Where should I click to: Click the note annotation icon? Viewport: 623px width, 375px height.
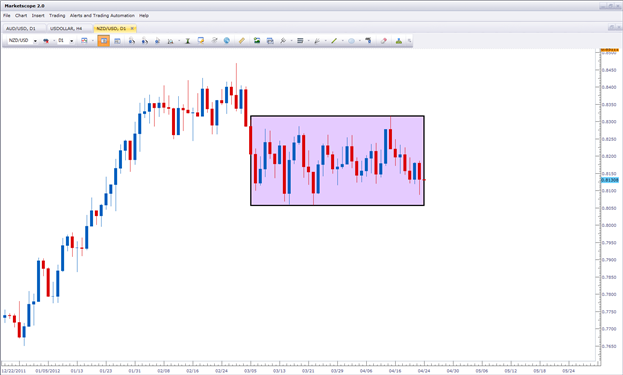point(201,41)
